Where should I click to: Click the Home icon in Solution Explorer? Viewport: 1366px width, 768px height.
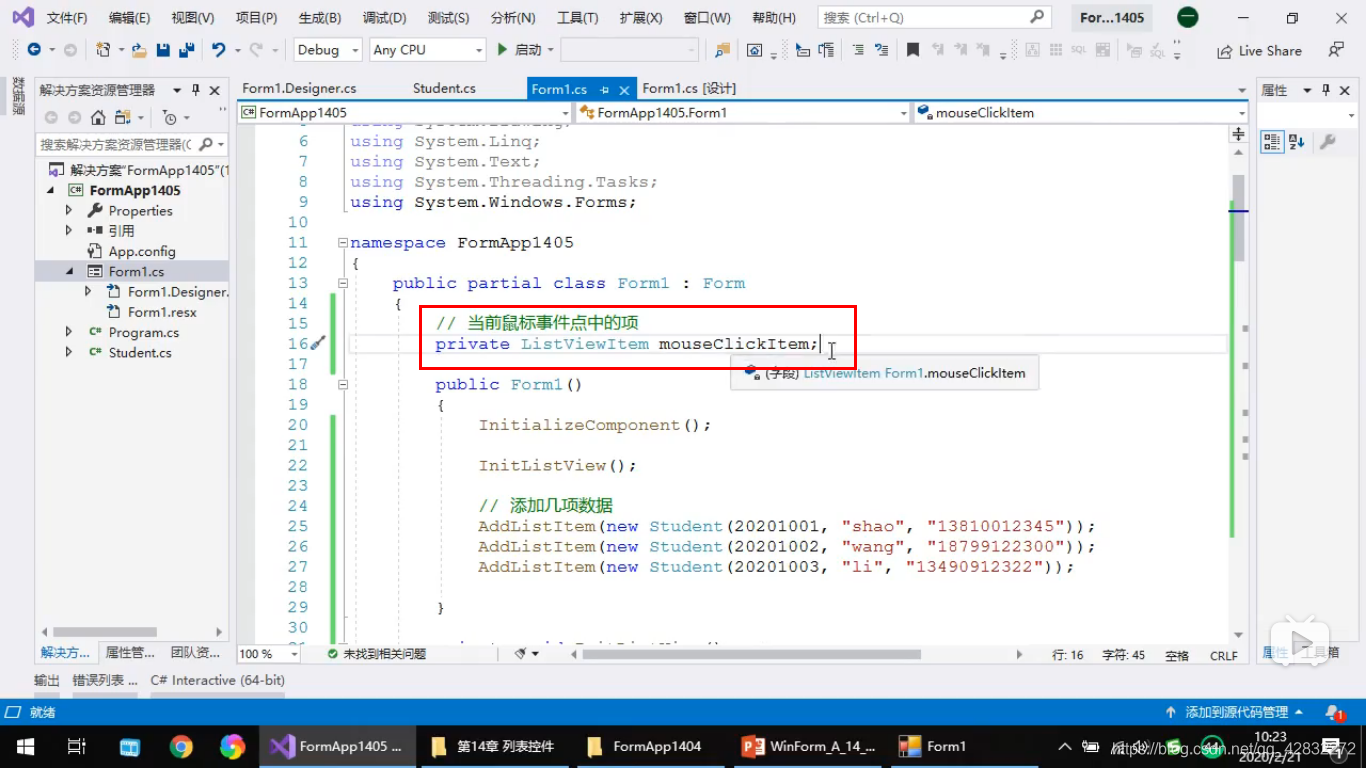98,117
